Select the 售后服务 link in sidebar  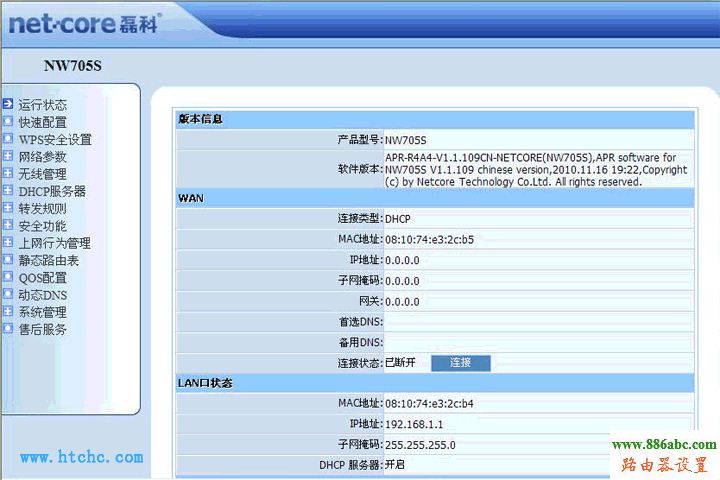pos(43,329)
